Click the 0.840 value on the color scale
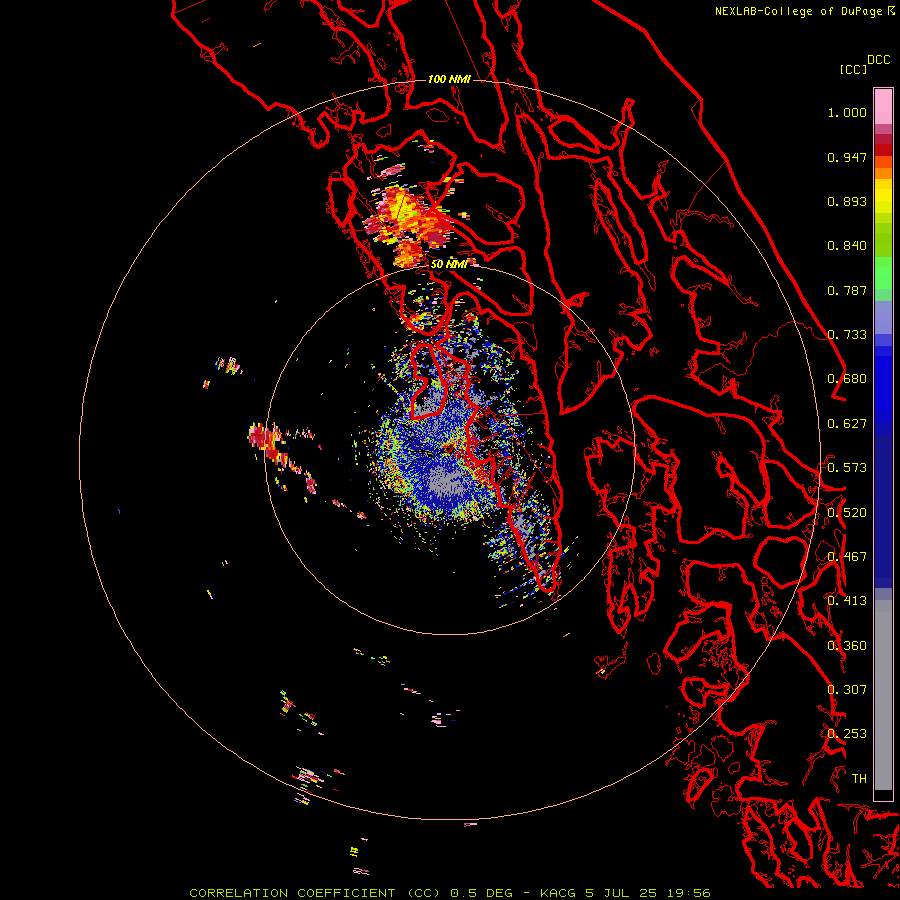The image size is (900, 900). (847, 246)
